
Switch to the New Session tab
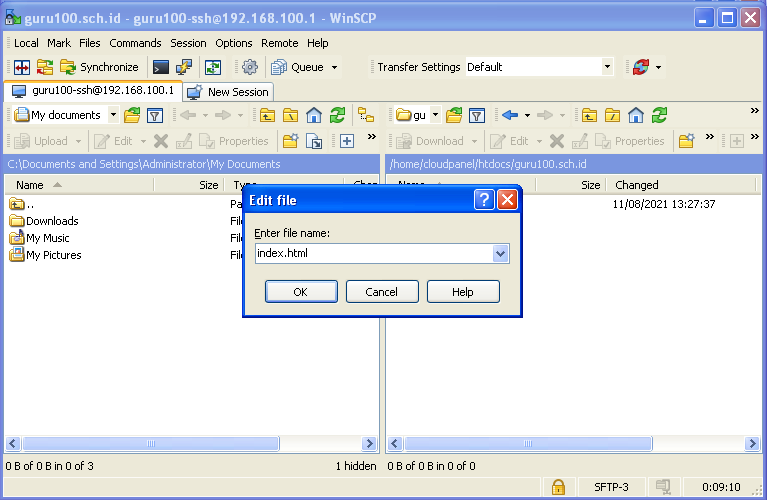[228, 92]
